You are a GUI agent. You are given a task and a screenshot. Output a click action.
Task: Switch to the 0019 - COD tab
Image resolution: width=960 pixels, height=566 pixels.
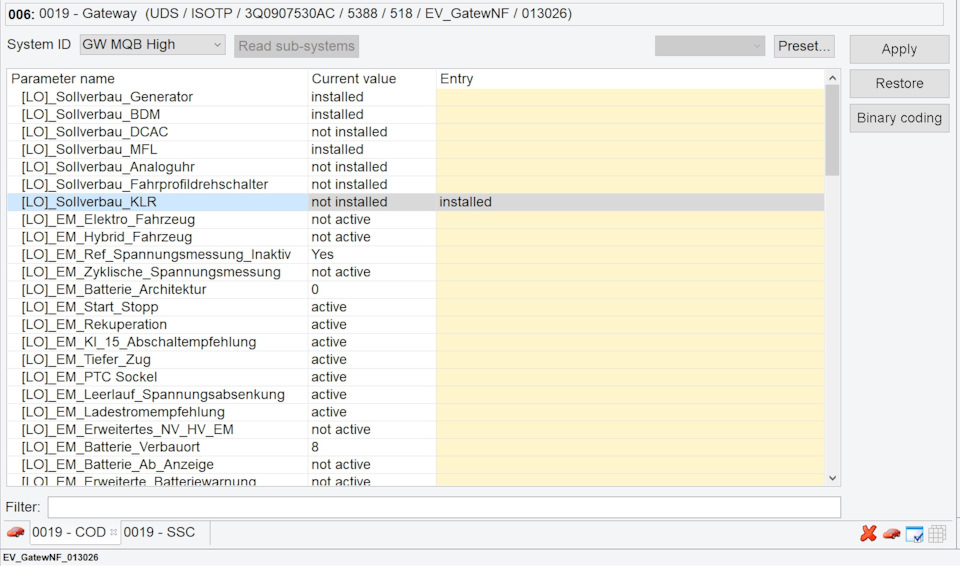(69, 532)
